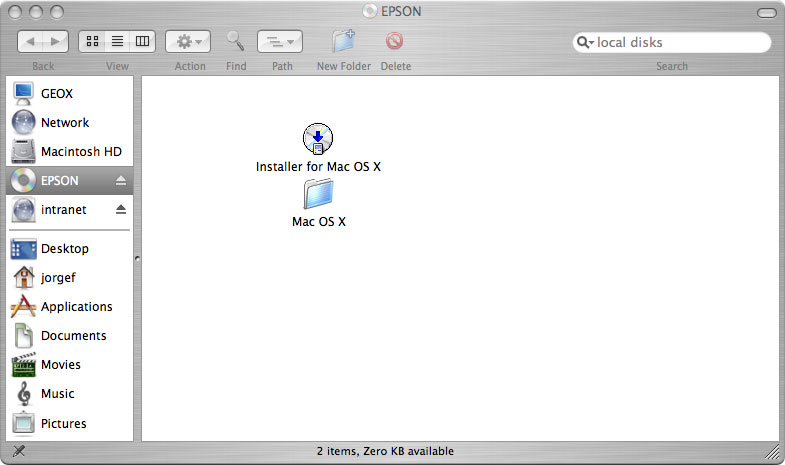785x465 pixels.
Task: Click the 'jorgef' sidebar label
Action: coord(58,278)
